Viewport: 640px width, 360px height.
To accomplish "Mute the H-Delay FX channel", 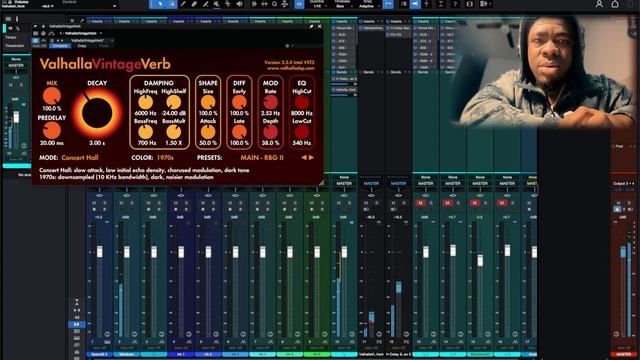I will coord(393,203).
